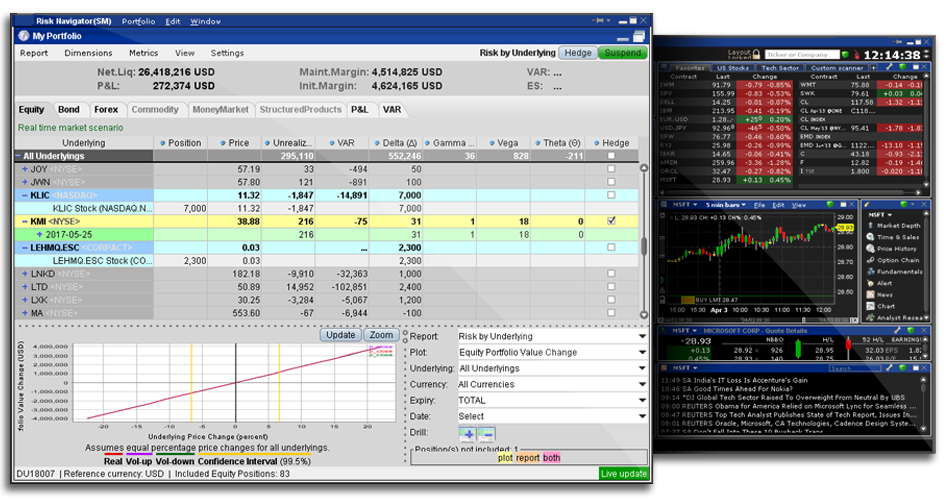The width and height of the screenshot is (948, 500).
Task: Click the Drill down plus icon
Action: pyautogui.click(x=467, y=434)
